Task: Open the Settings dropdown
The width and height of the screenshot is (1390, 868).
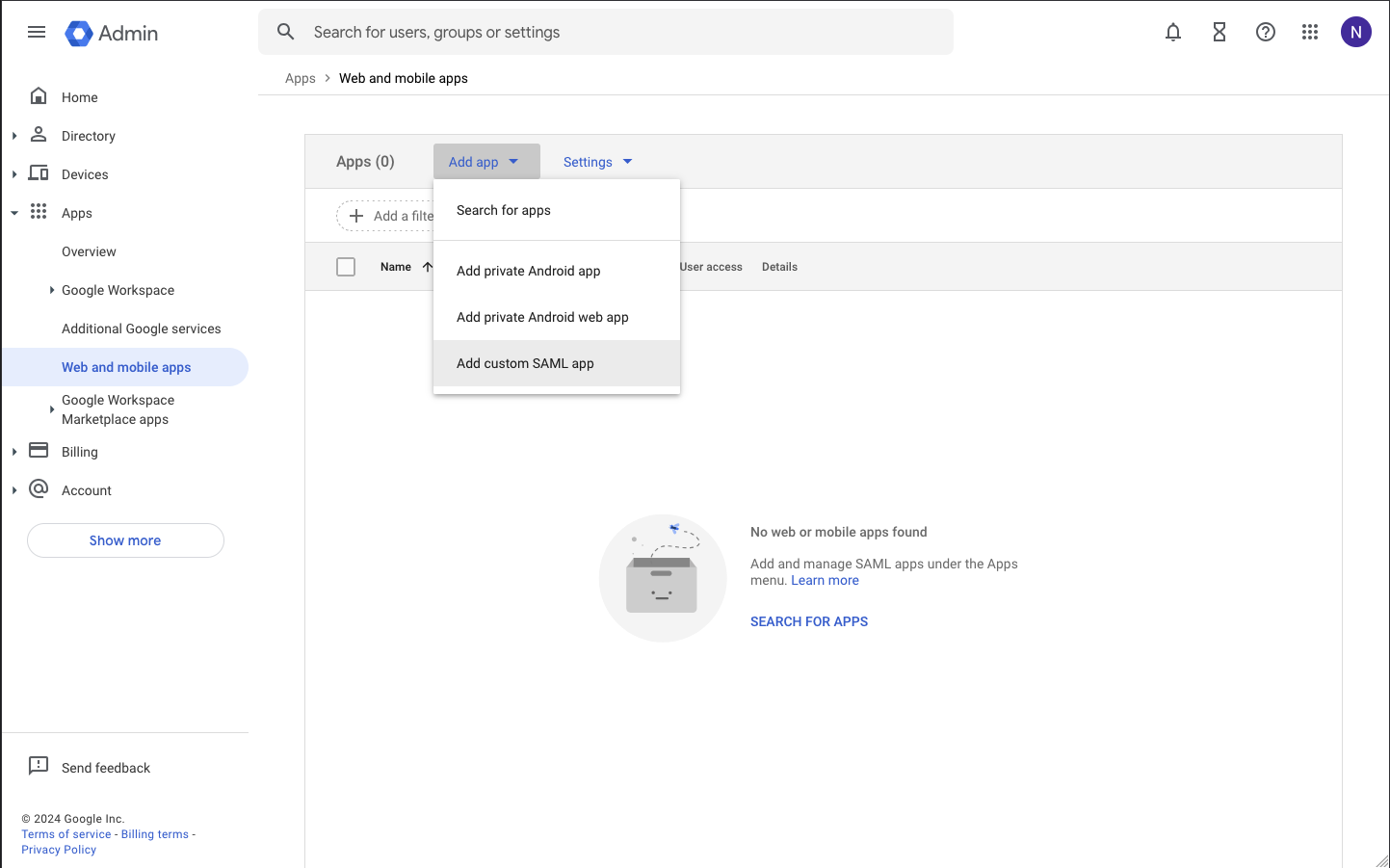Action: [597, 162]
